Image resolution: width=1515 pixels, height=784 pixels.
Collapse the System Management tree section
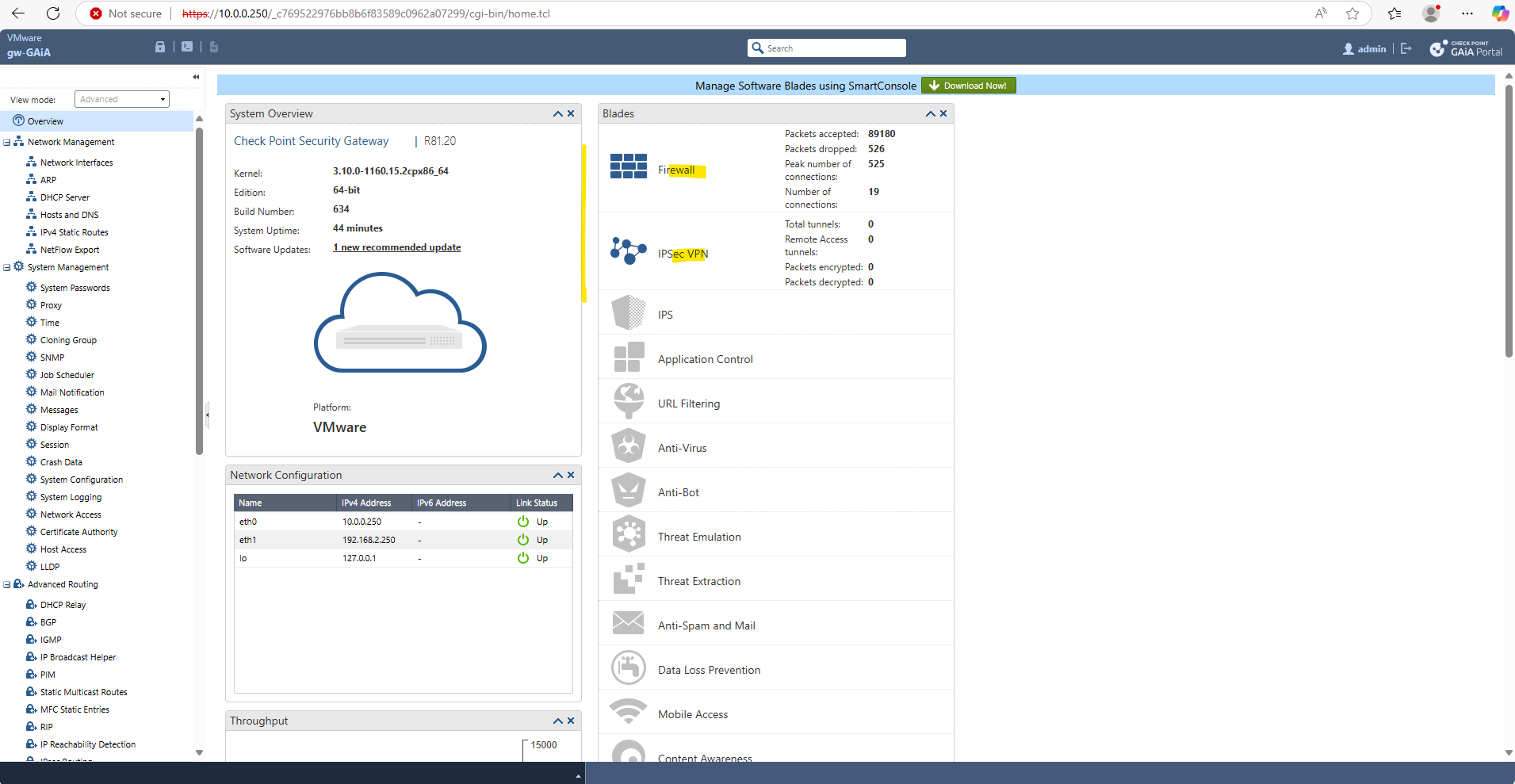tap(7, 268)
